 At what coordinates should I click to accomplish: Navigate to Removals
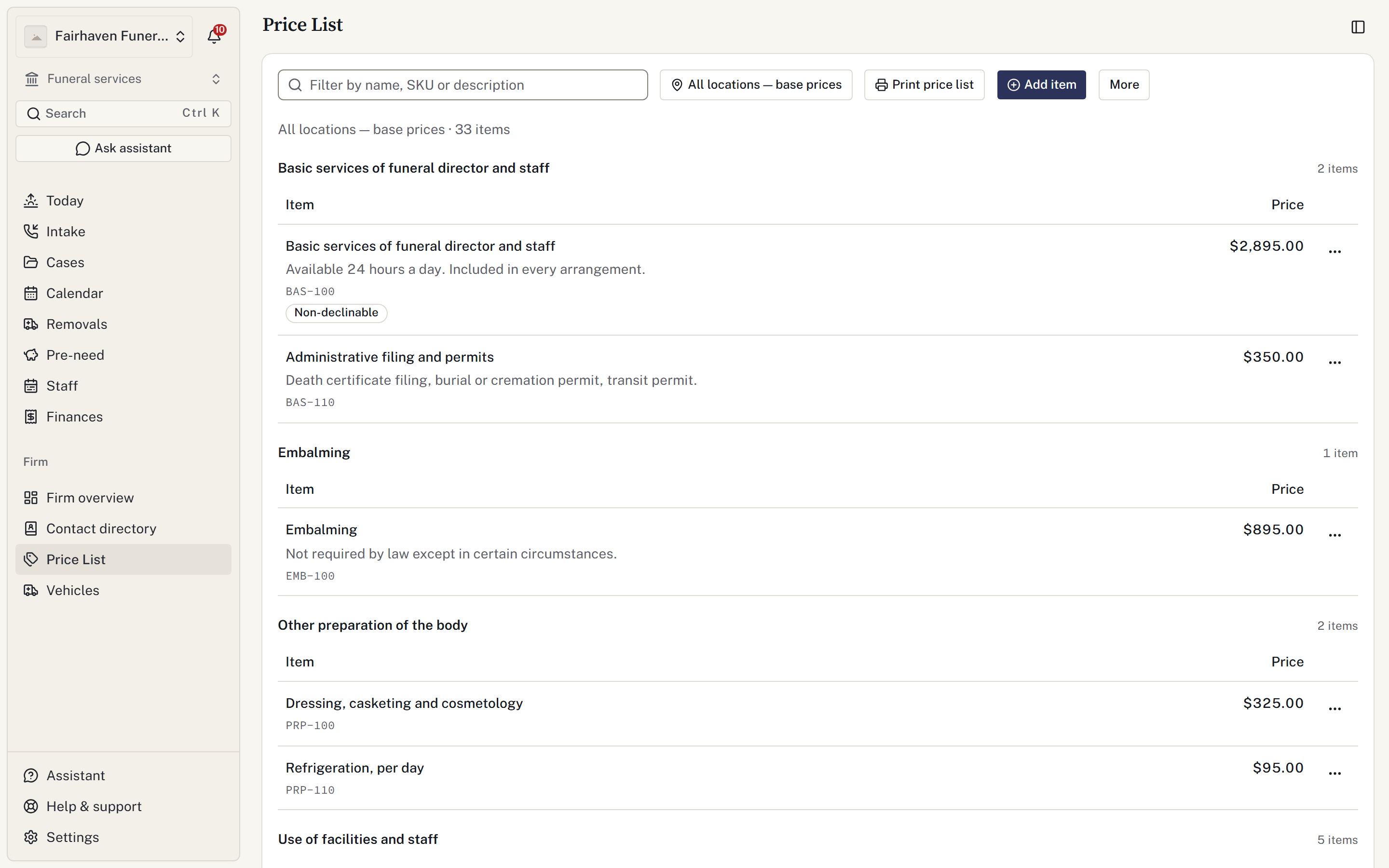(x=123, y=325)
